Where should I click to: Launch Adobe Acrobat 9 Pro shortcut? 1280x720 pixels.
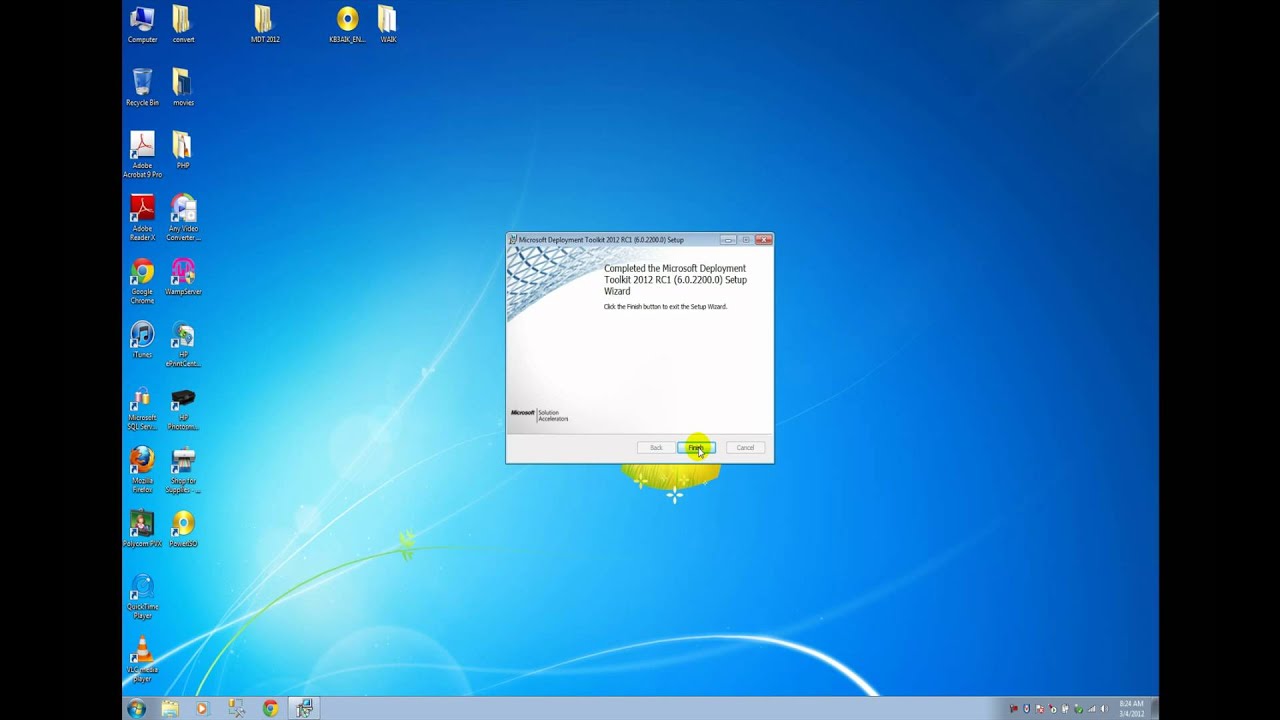point(142,154)
